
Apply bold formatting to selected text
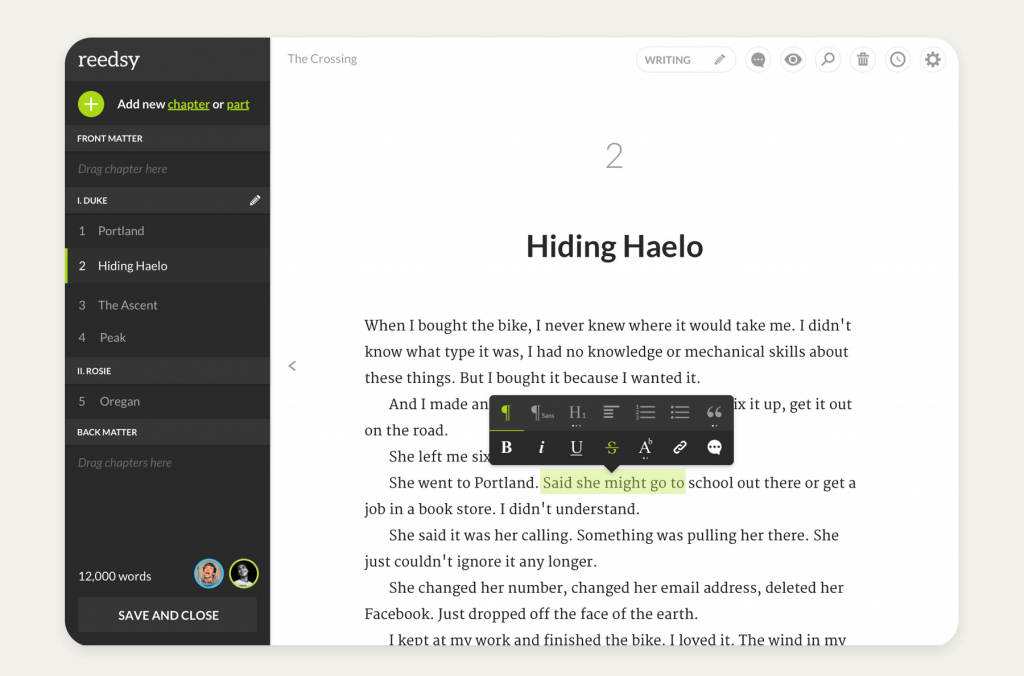click(507, 448)
